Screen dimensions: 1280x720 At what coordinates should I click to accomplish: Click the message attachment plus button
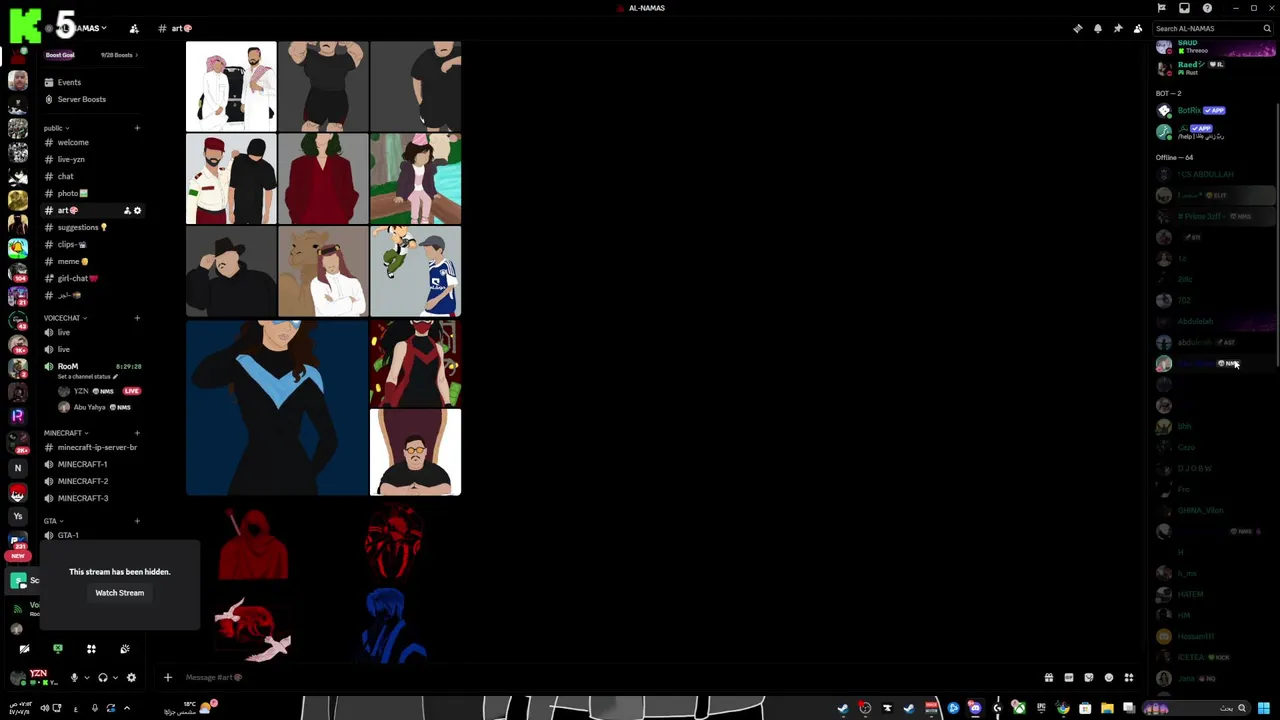pyautogui.click(x=168, y=677)
